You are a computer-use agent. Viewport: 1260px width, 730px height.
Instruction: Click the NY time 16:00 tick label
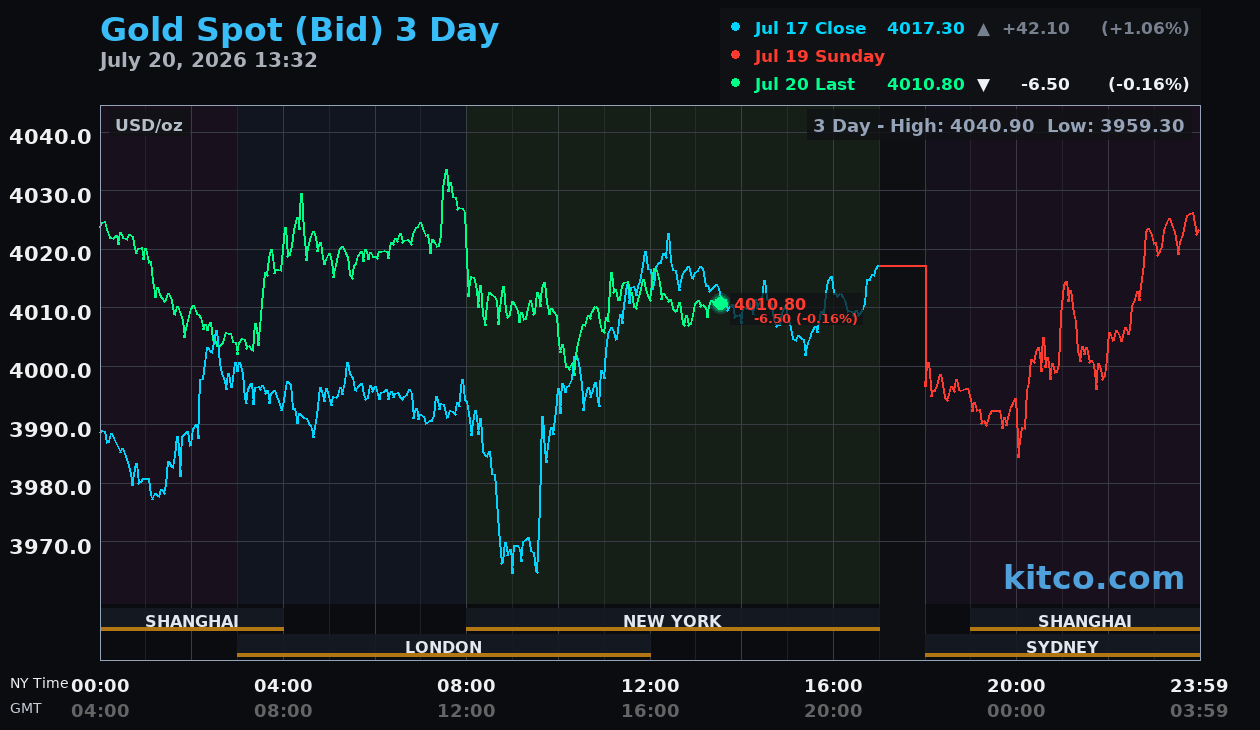click(833, 686)
